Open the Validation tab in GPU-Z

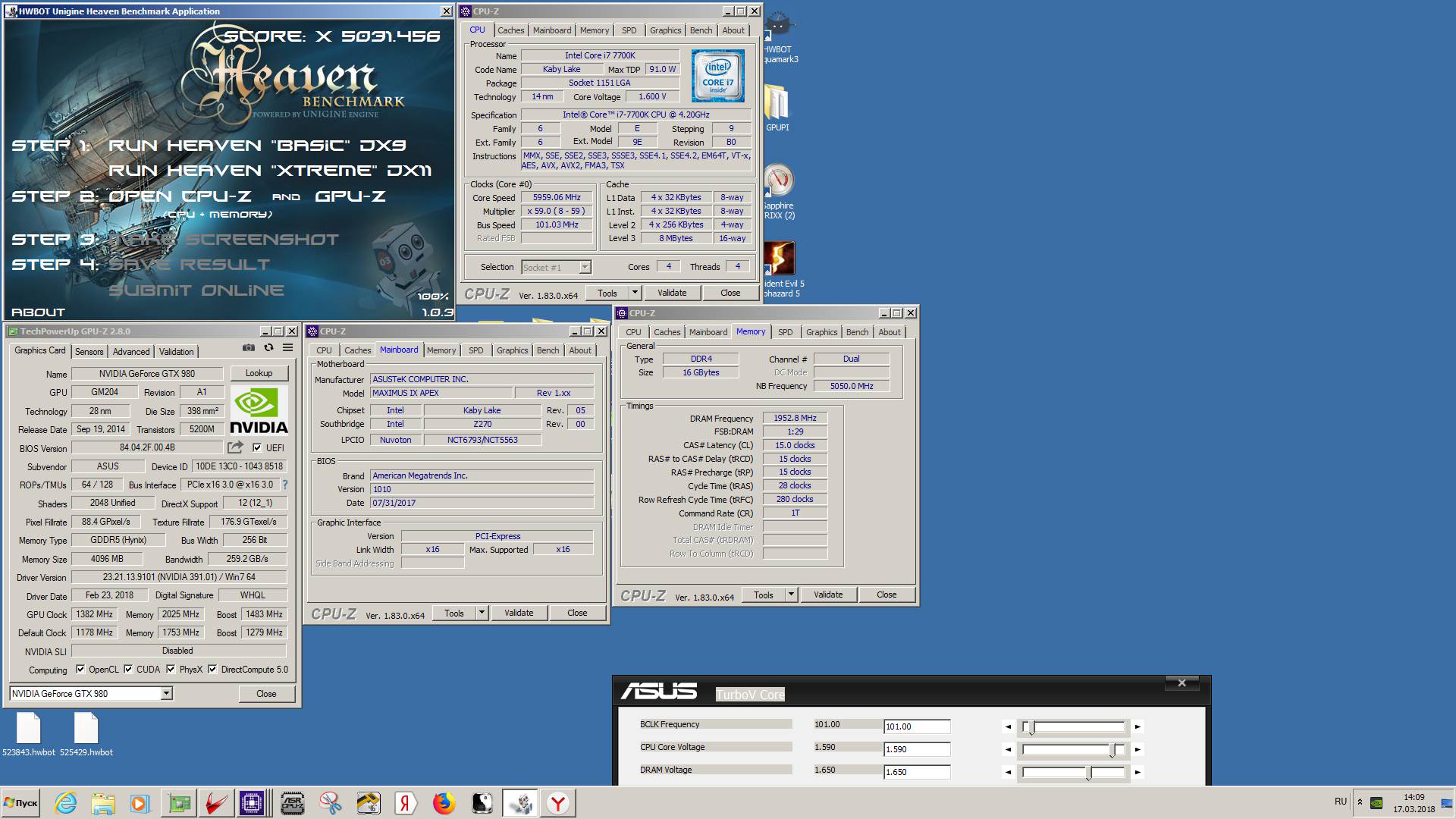pyautogui.click(x=176, y=351)
